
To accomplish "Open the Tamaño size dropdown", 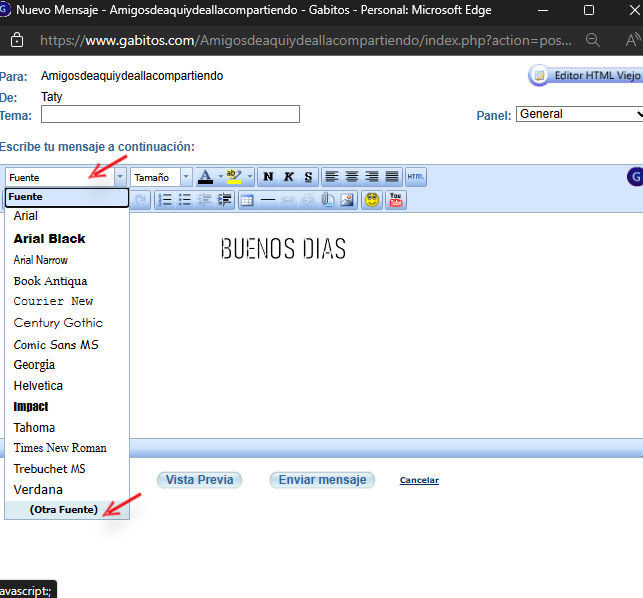I will tap(161, 177).
